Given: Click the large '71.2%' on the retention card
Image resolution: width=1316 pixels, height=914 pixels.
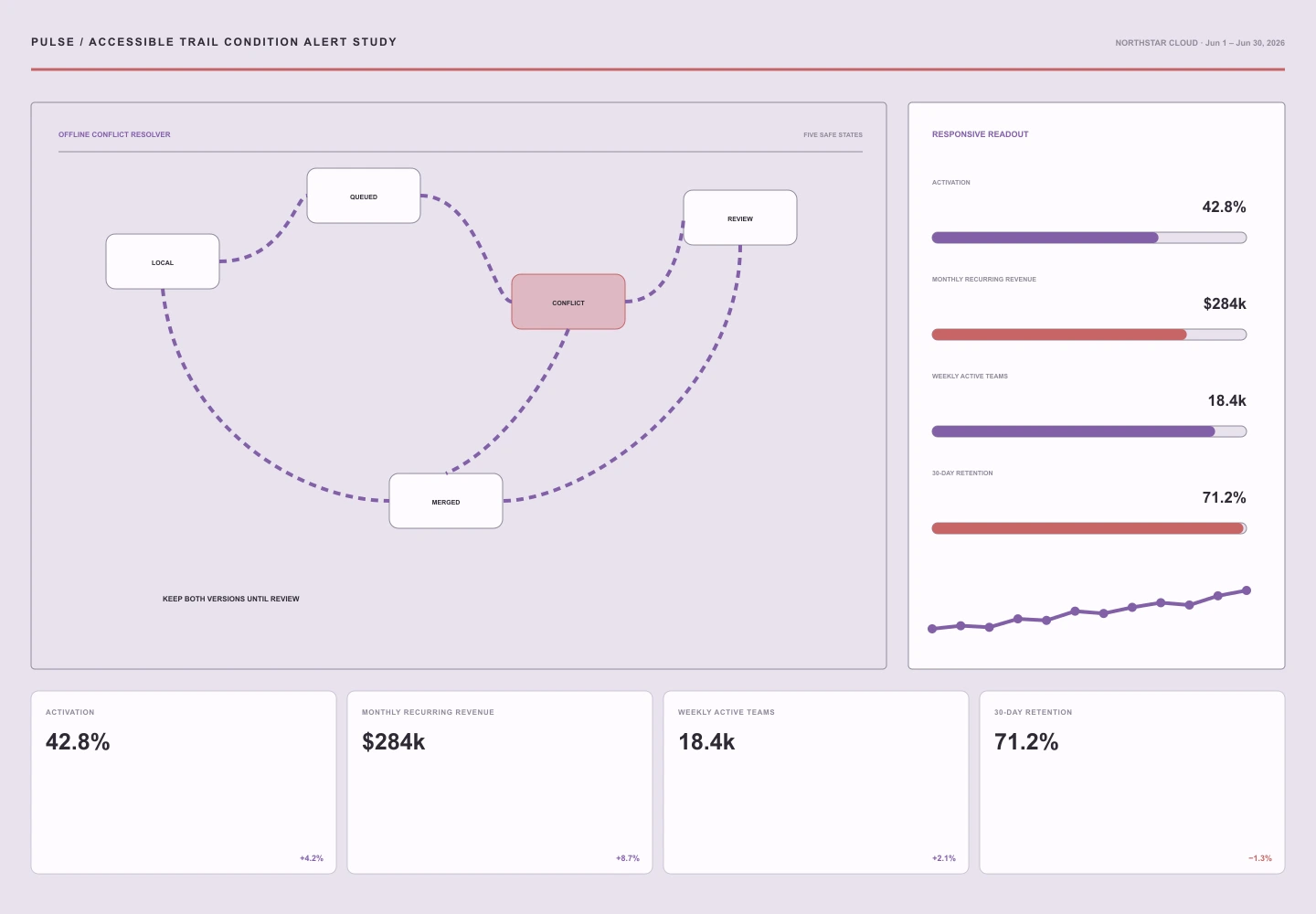Looking at the screenshot, I should point(1026,742).
